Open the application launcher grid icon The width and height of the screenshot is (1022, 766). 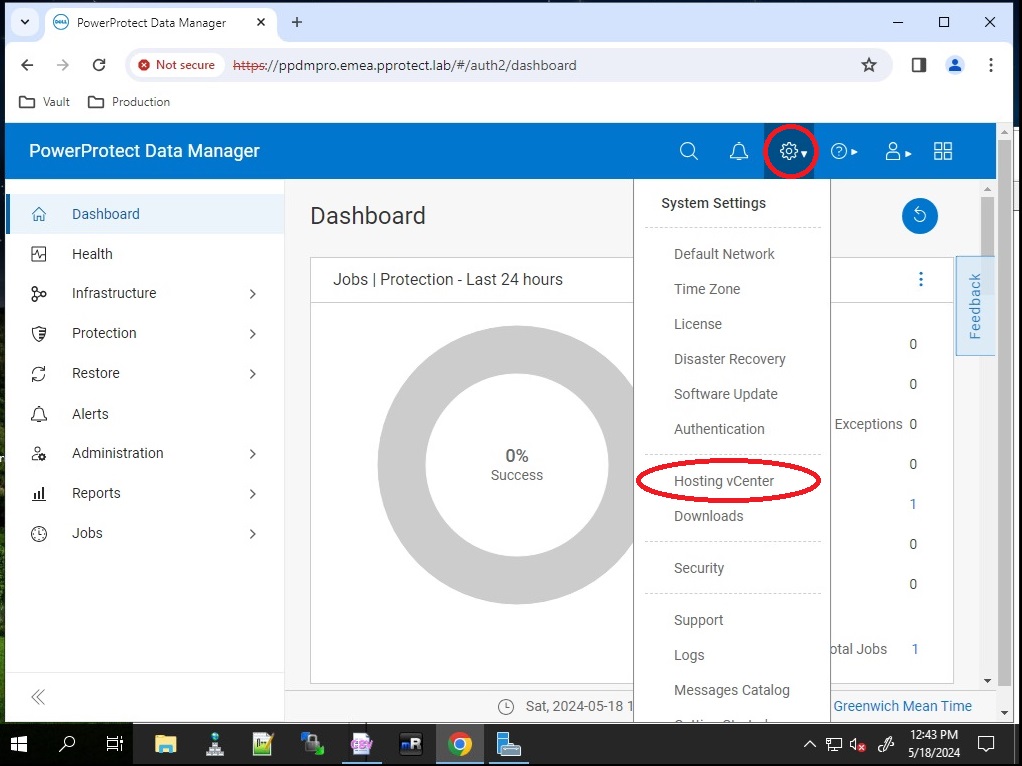coord(943,151)
